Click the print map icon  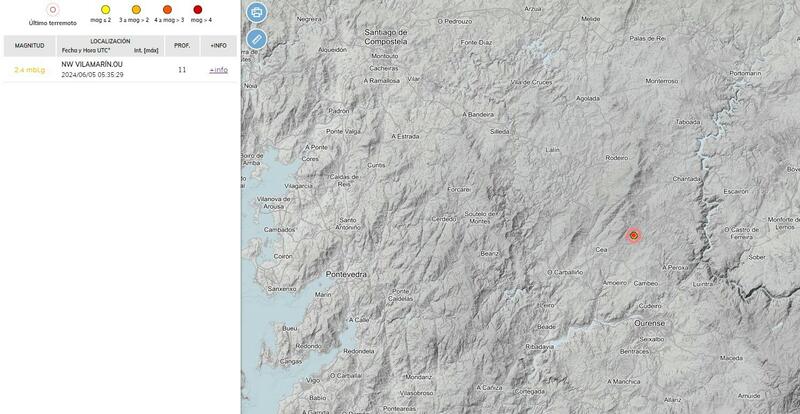257,13
